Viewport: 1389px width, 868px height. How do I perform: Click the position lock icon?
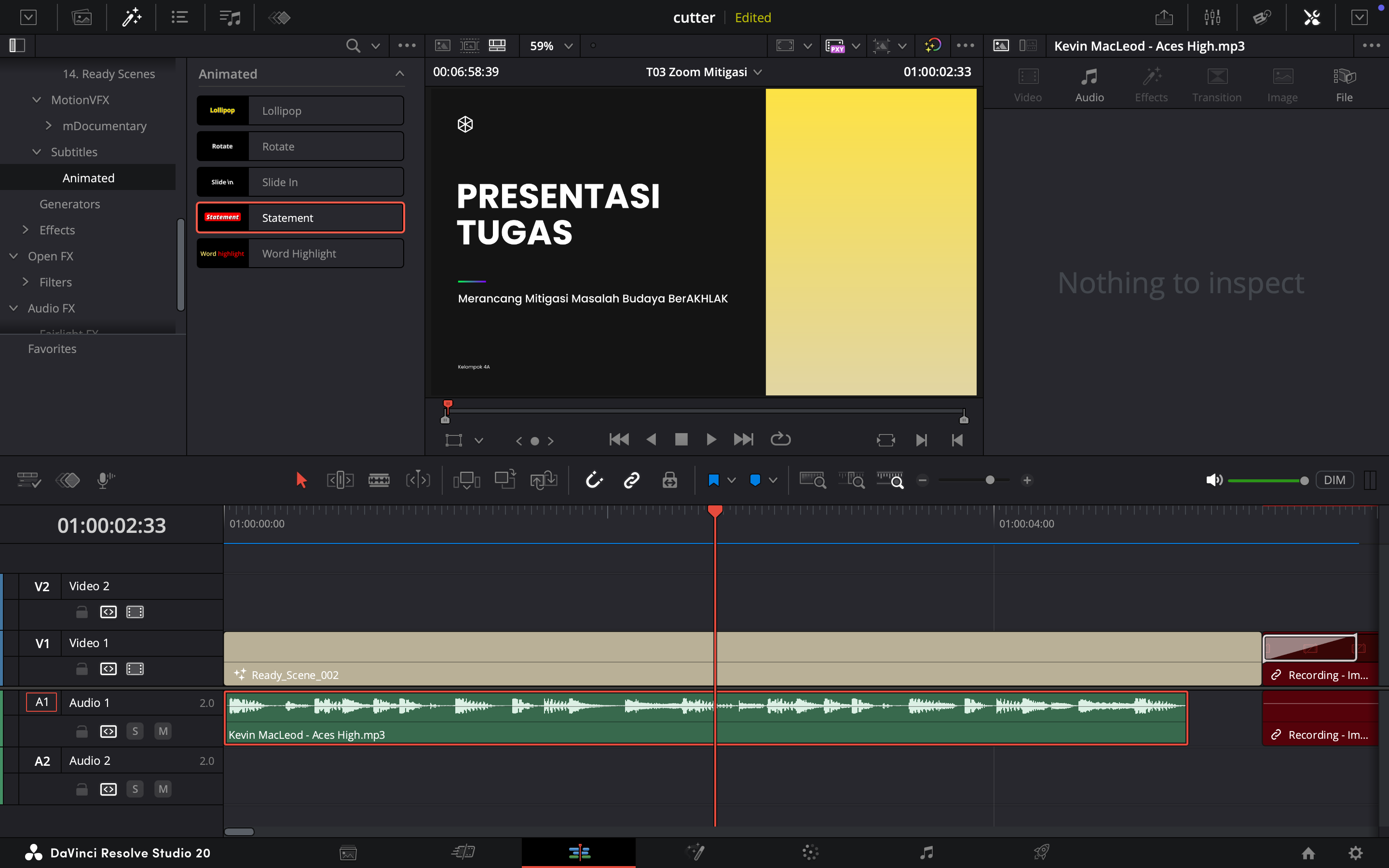coord(669,480)
